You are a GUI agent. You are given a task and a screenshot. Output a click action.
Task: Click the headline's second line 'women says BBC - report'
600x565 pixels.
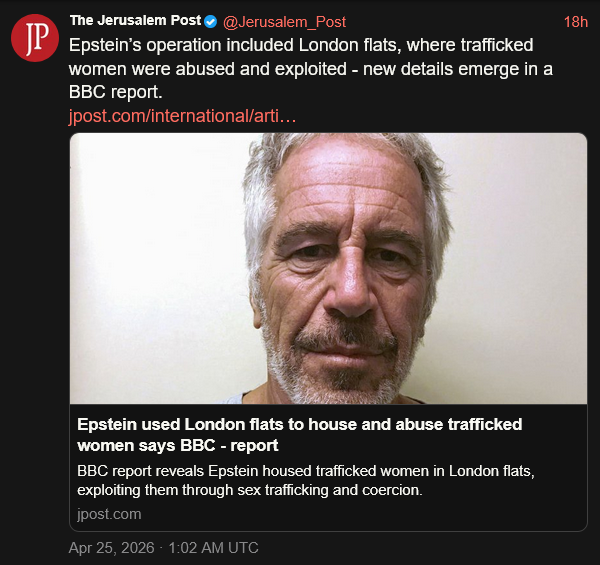tap(177, 444)
